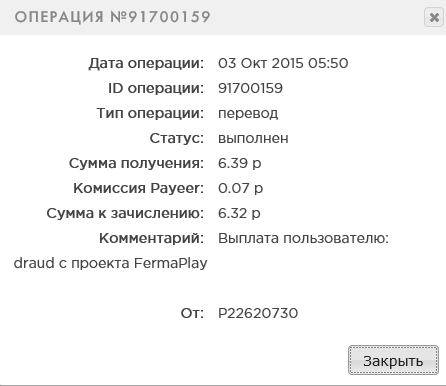
Task: Select the text draud с проекта FermaPlay
Action: [x=110, y=263]
